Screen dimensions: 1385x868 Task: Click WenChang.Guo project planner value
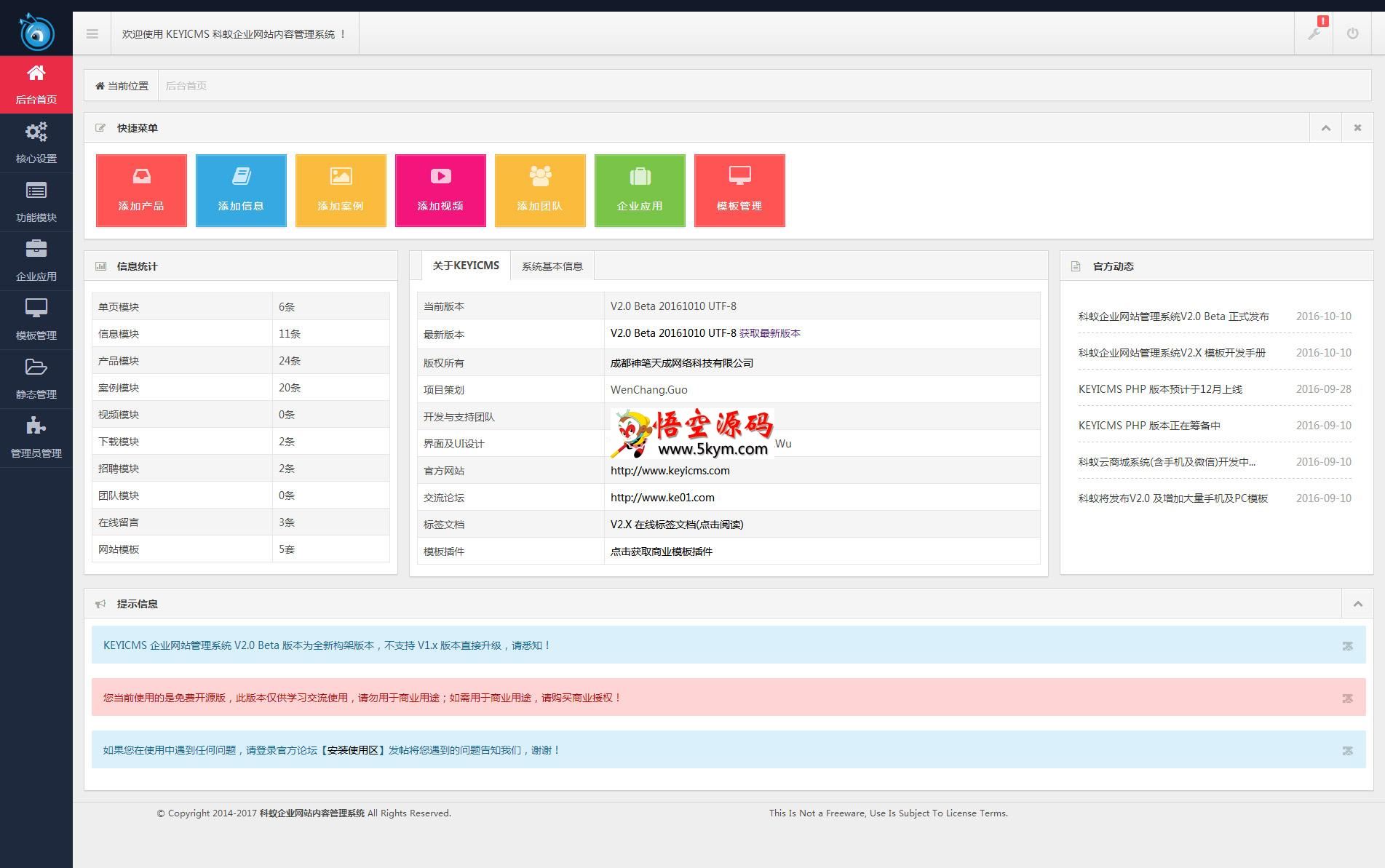[x=649, y=390]
